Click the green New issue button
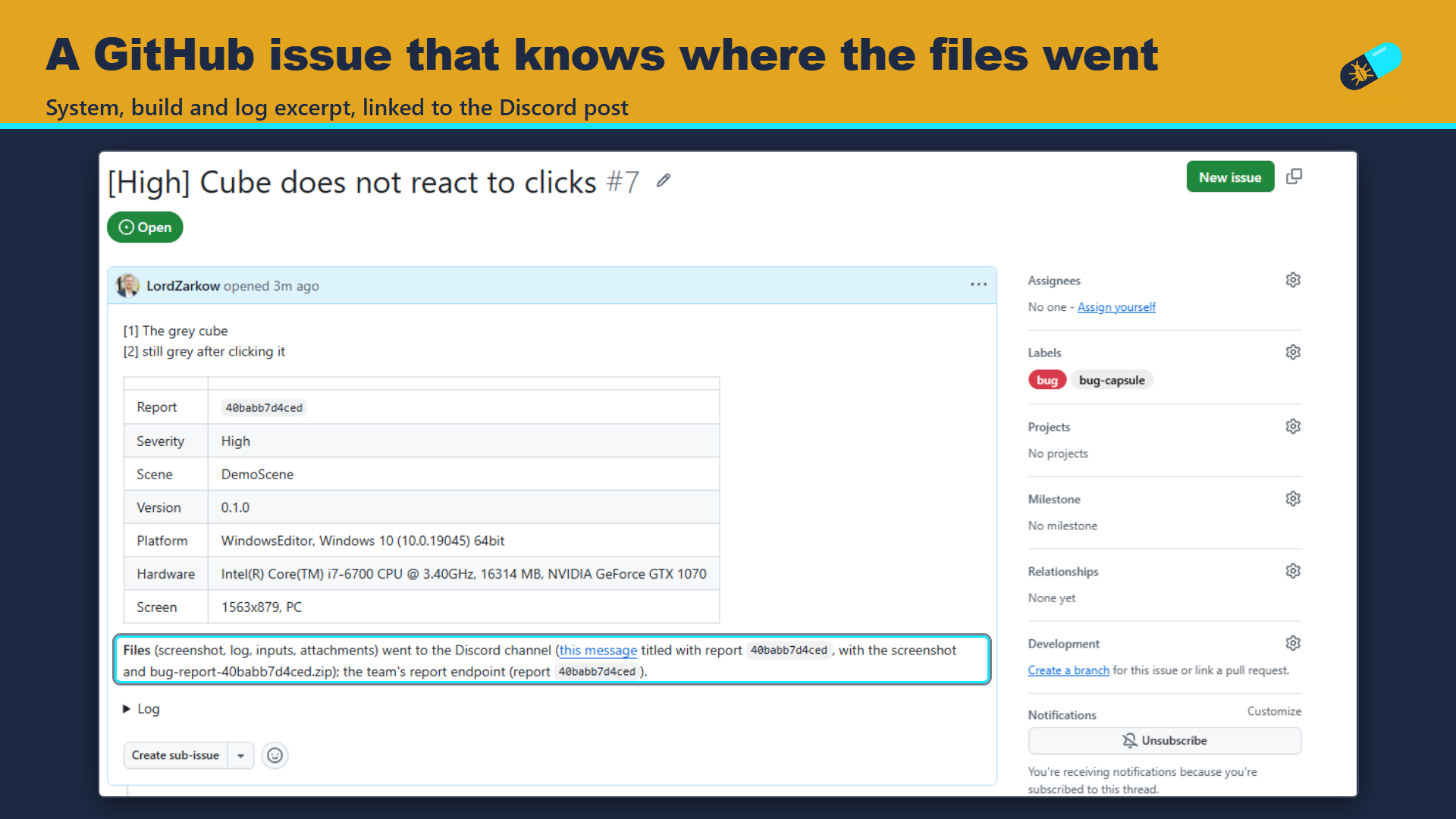Viewport: 1456px width, 819px height. click(x=1230, y=177)
